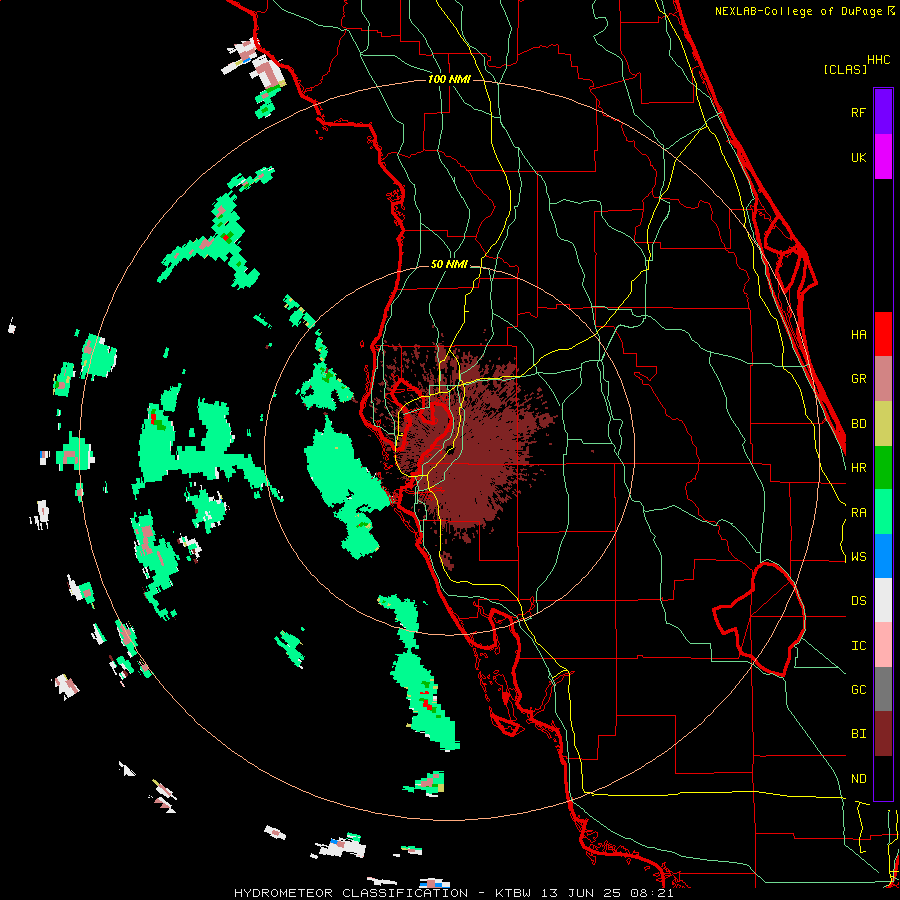The height and width of the screenshot is (900, 900).
Task: Click the GR legend label
Action: (x=858, y=379)
